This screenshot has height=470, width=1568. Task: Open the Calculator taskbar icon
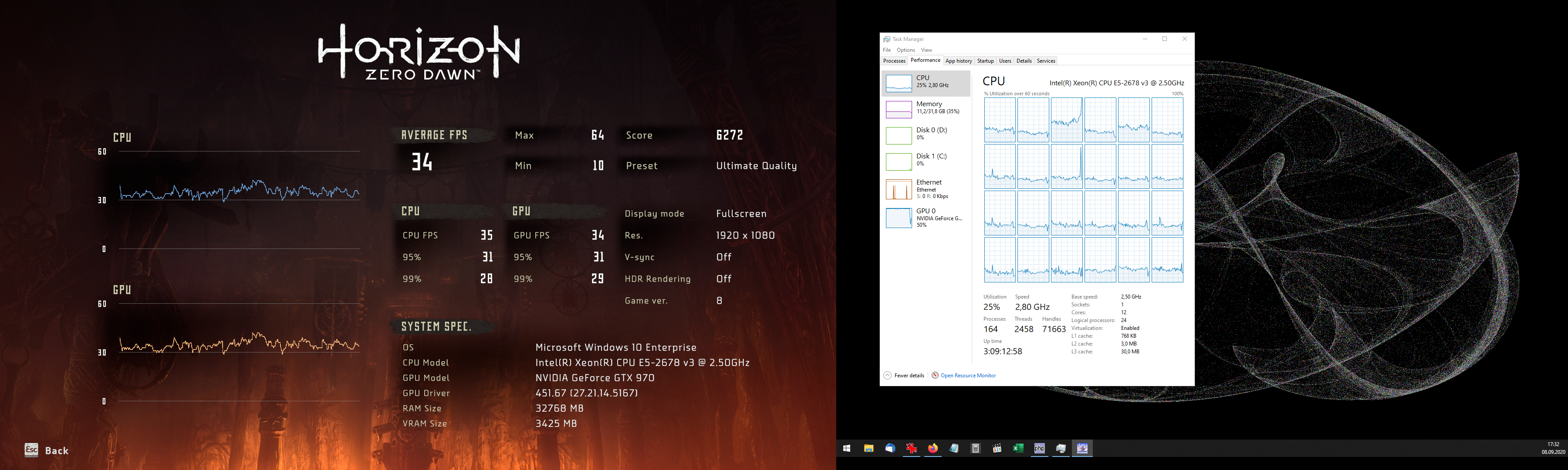[x=976, y=449]
